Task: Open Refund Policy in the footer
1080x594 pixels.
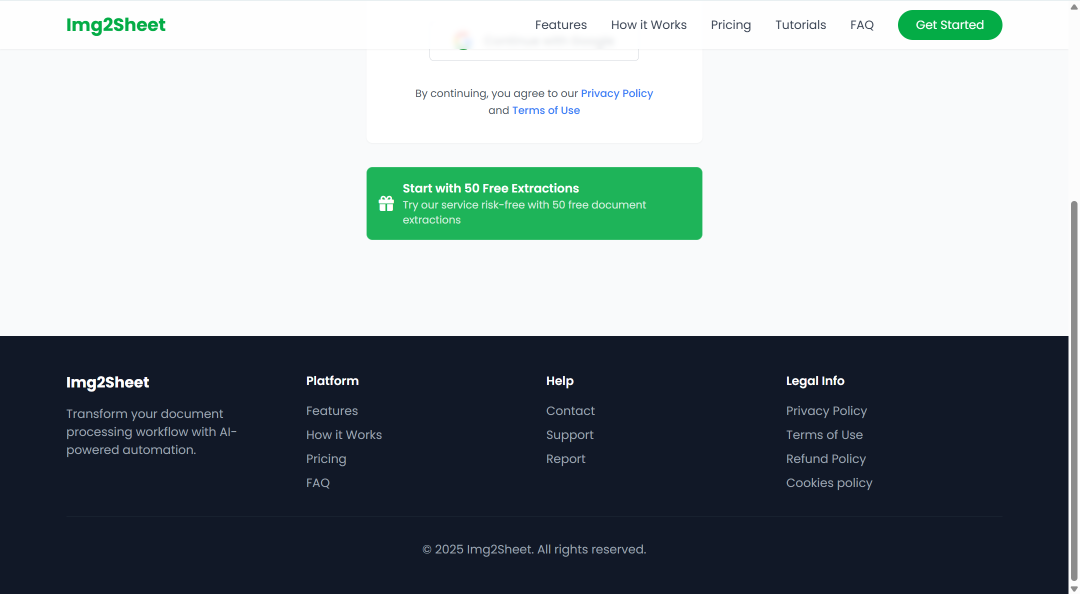Action: tap(825, 459)
